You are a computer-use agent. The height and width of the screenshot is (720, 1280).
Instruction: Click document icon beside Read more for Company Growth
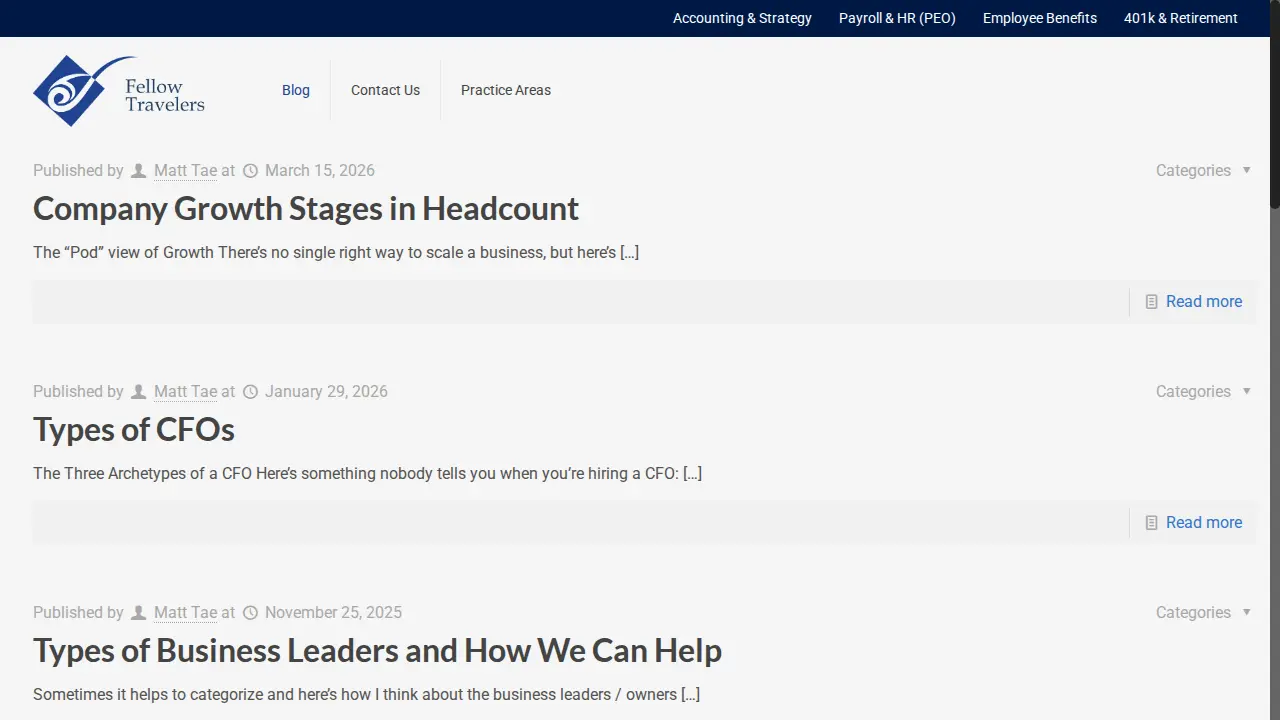1152,302
